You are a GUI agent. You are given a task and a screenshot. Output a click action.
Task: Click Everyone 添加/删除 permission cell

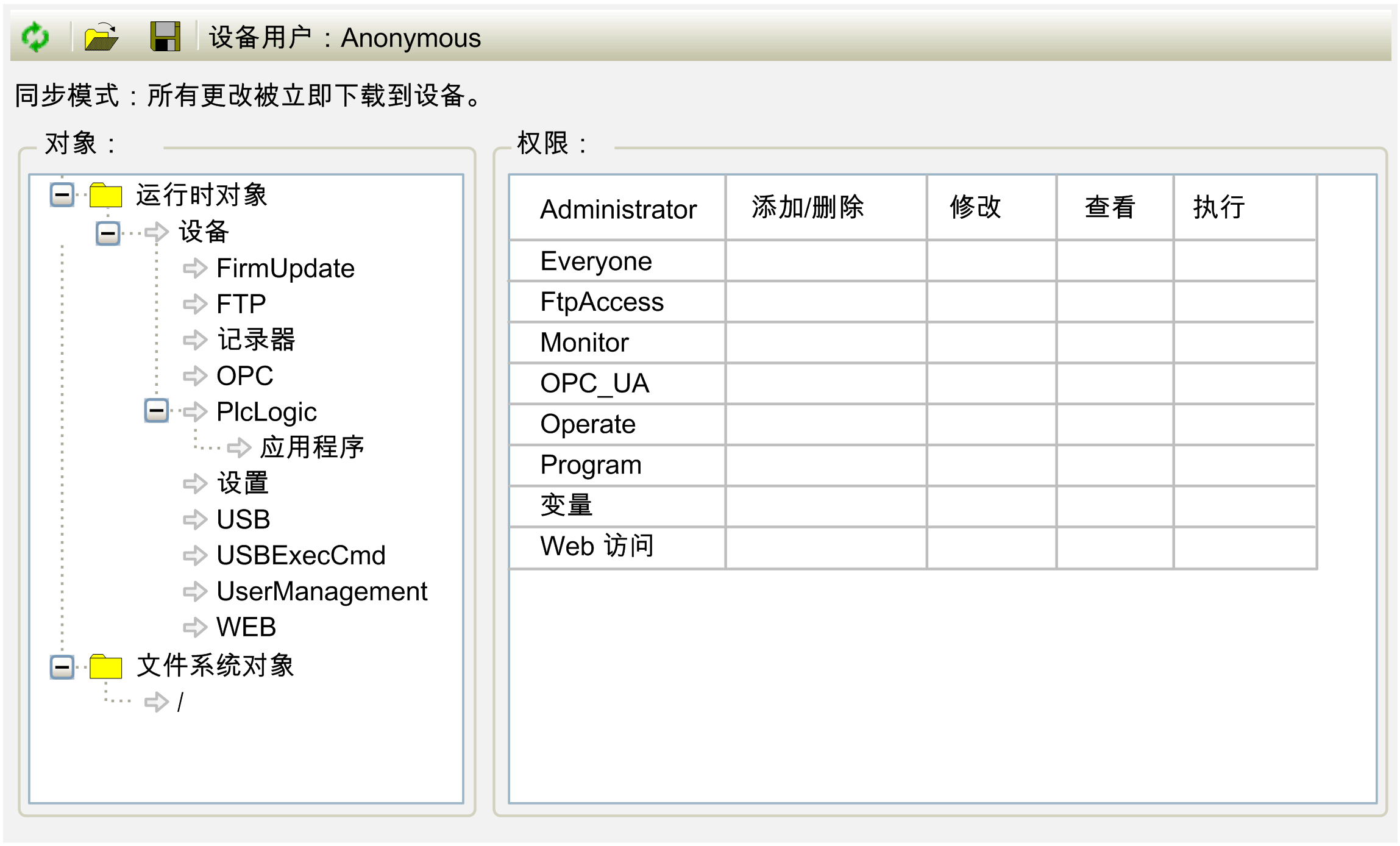coord(825,261)
